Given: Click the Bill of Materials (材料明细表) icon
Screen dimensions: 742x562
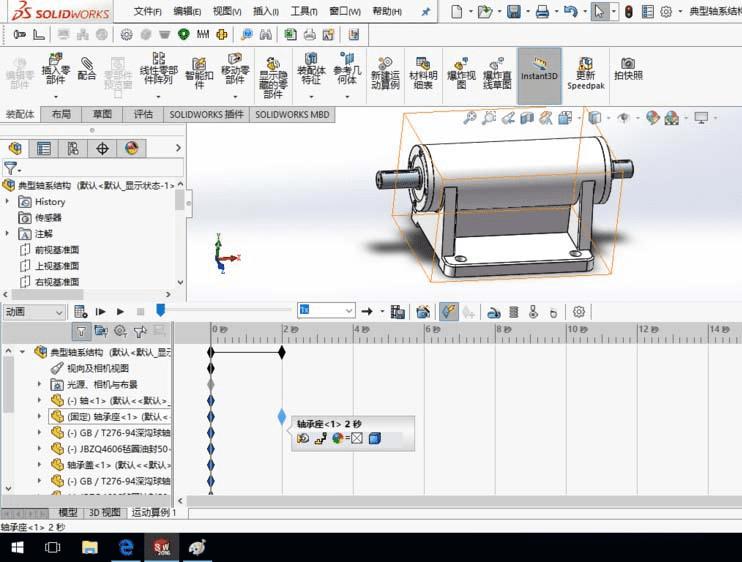Looking at the screenshot, I should tap(423, 72).
